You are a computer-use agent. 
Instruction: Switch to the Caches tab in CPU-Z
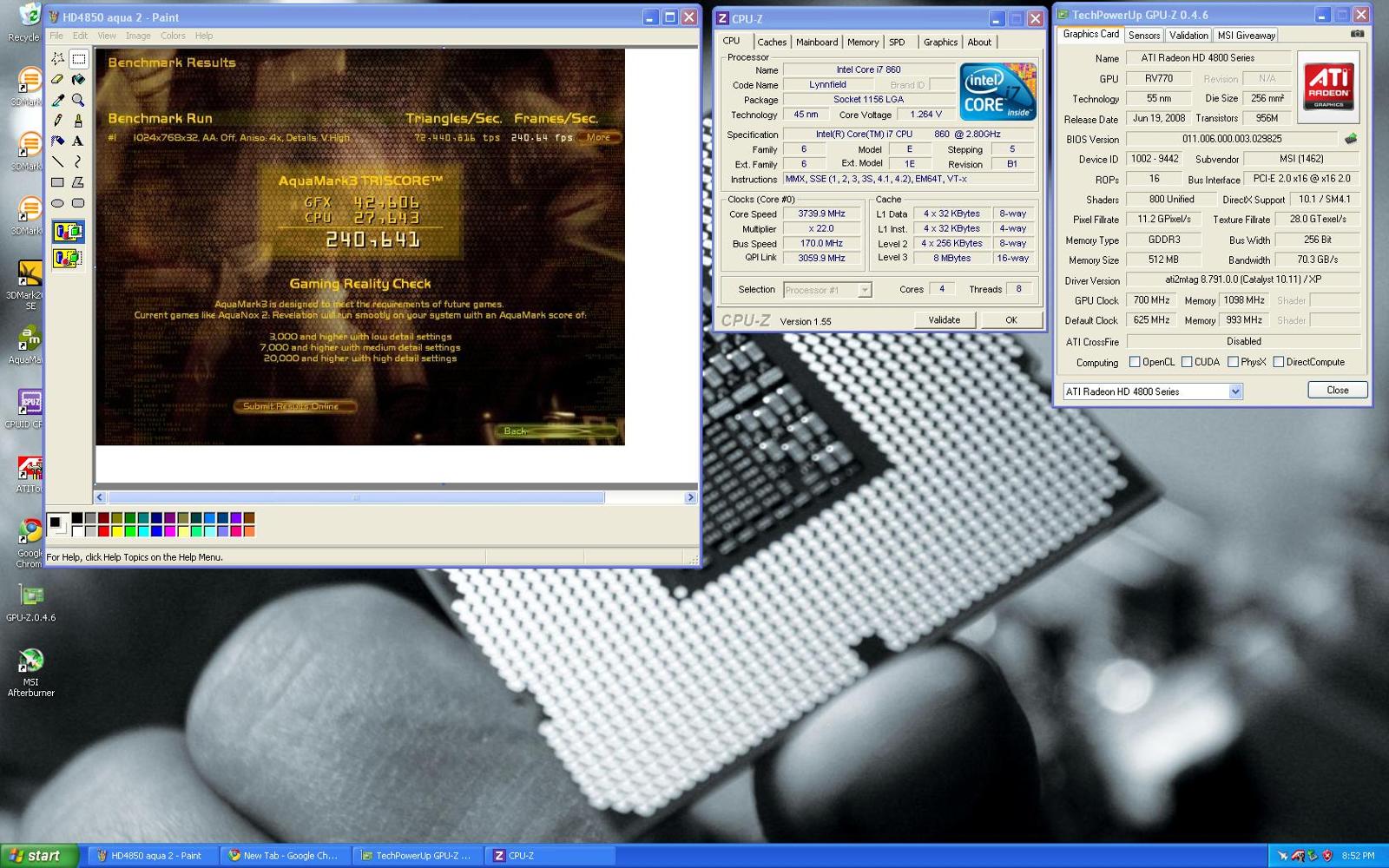[x=772, y=42]
